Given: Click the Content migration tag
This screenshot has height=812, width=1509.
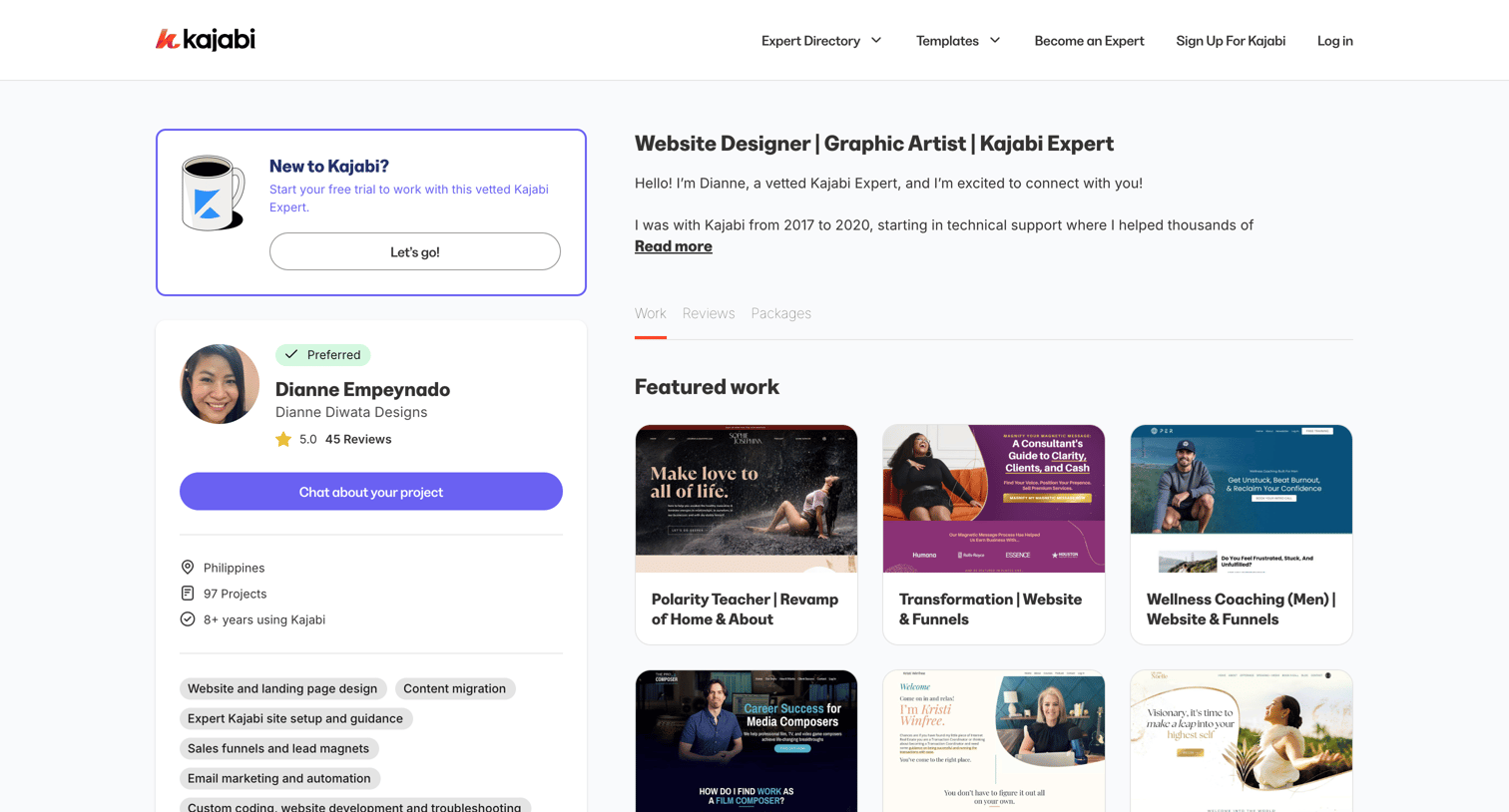Looking at the screenshot, I should pyautogui.click(x=454, y=688).
